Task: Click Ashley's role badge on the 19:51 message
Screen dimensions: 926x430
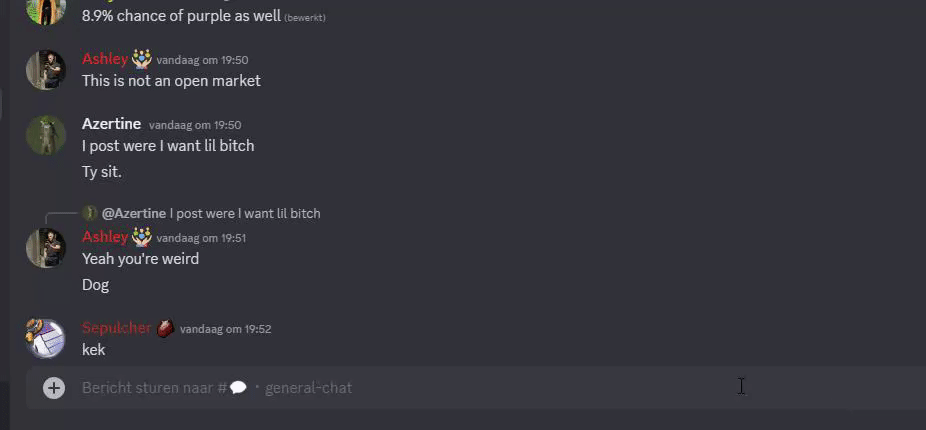Action: (x=142, y=236)
